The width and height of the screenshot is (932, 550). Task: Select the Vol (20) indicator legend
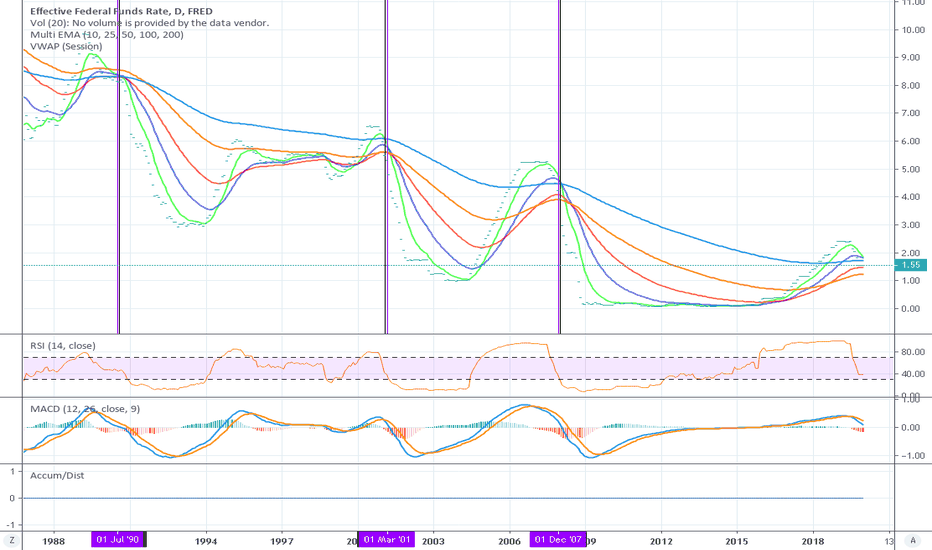[x=149, y=23]
